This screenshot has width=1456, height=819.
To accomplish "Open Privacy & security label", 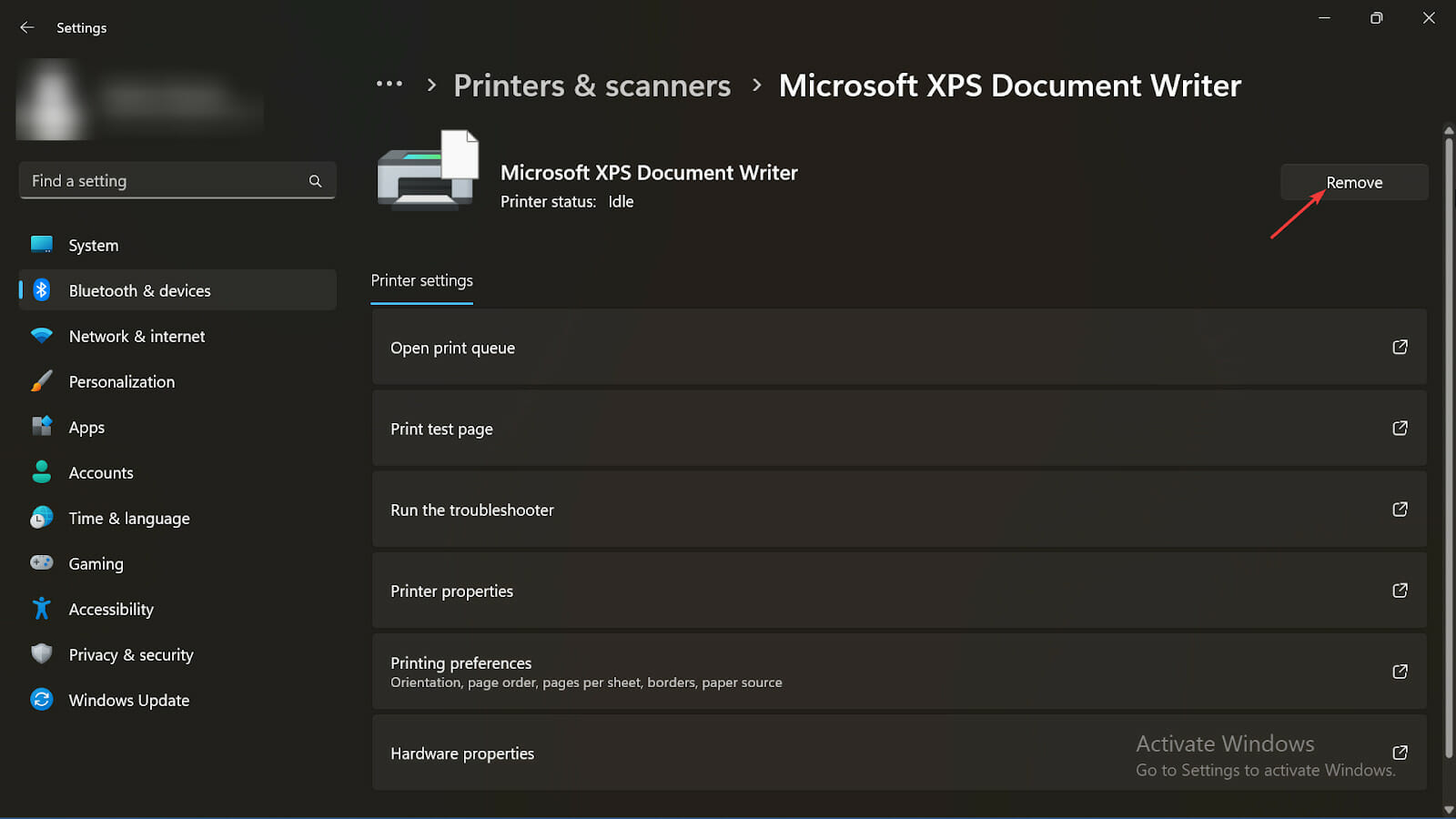I will [x=131, y=654].
